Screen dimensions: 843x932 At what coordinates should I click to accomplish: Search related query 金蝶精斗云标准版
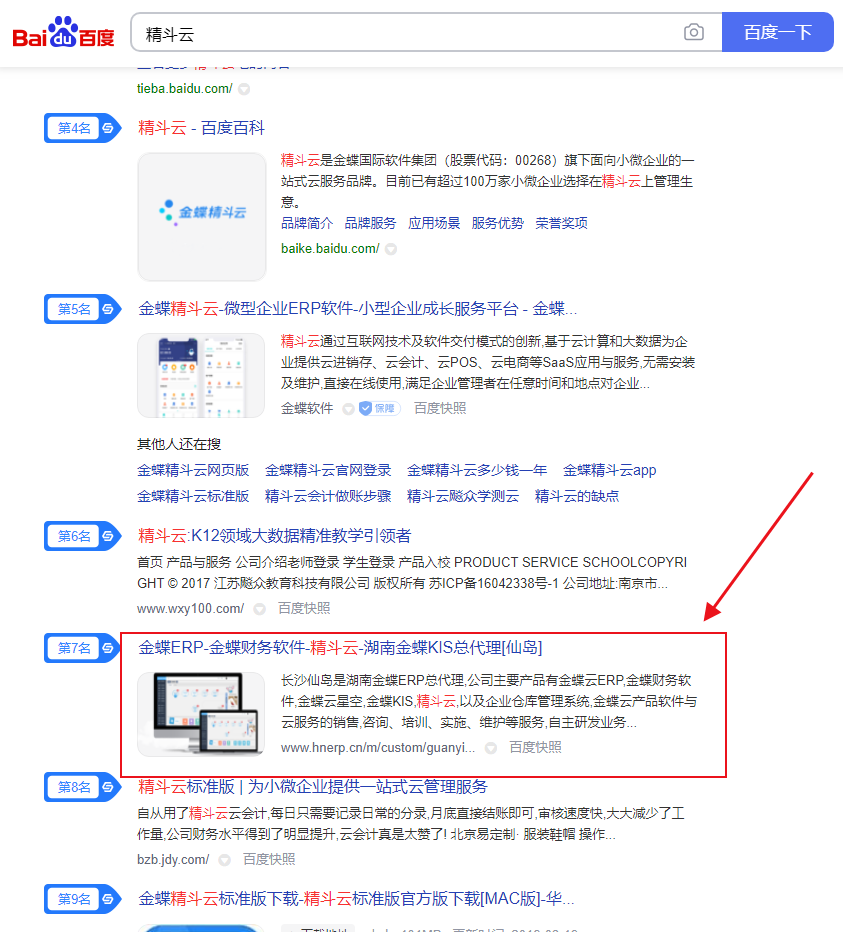[193, 496]
